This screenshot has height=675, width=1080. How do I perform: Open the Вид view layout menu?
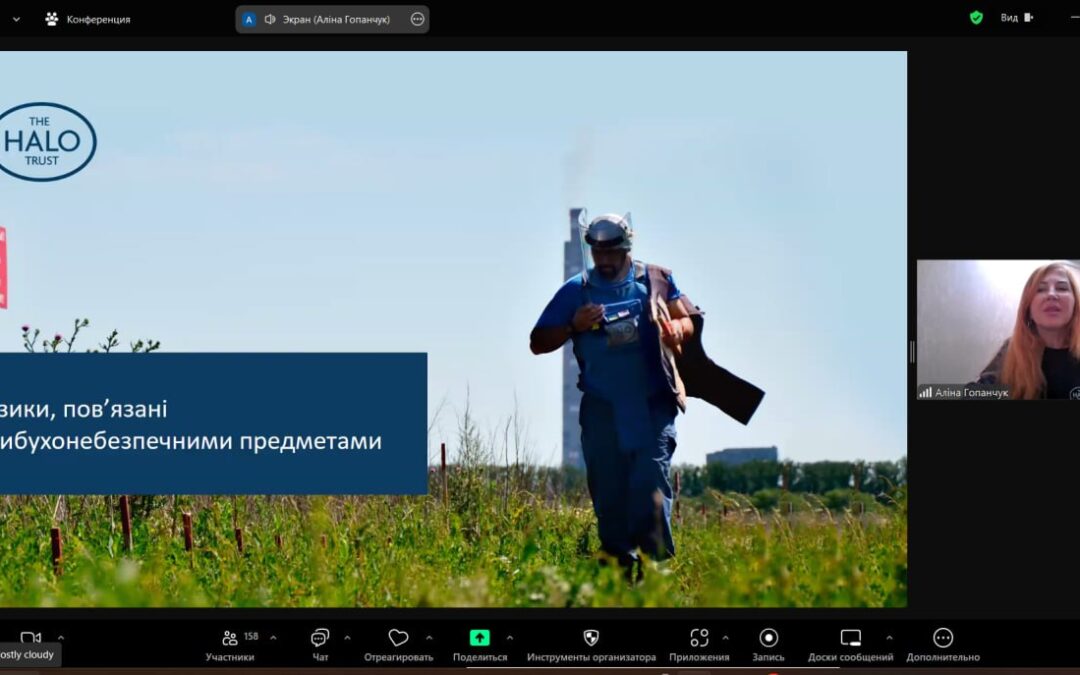pyautogui.click(x=1016, y=18)
